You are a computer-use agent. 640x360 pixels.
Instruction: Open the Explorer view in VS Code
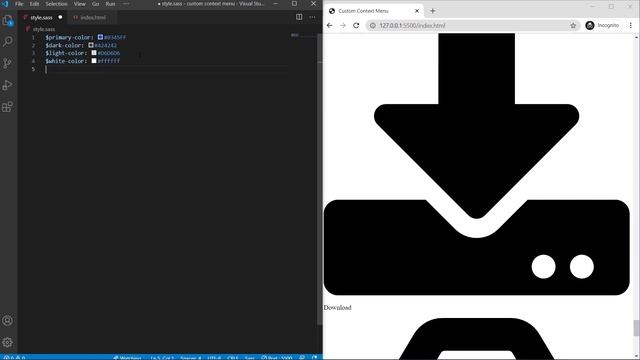click(8, 20)
